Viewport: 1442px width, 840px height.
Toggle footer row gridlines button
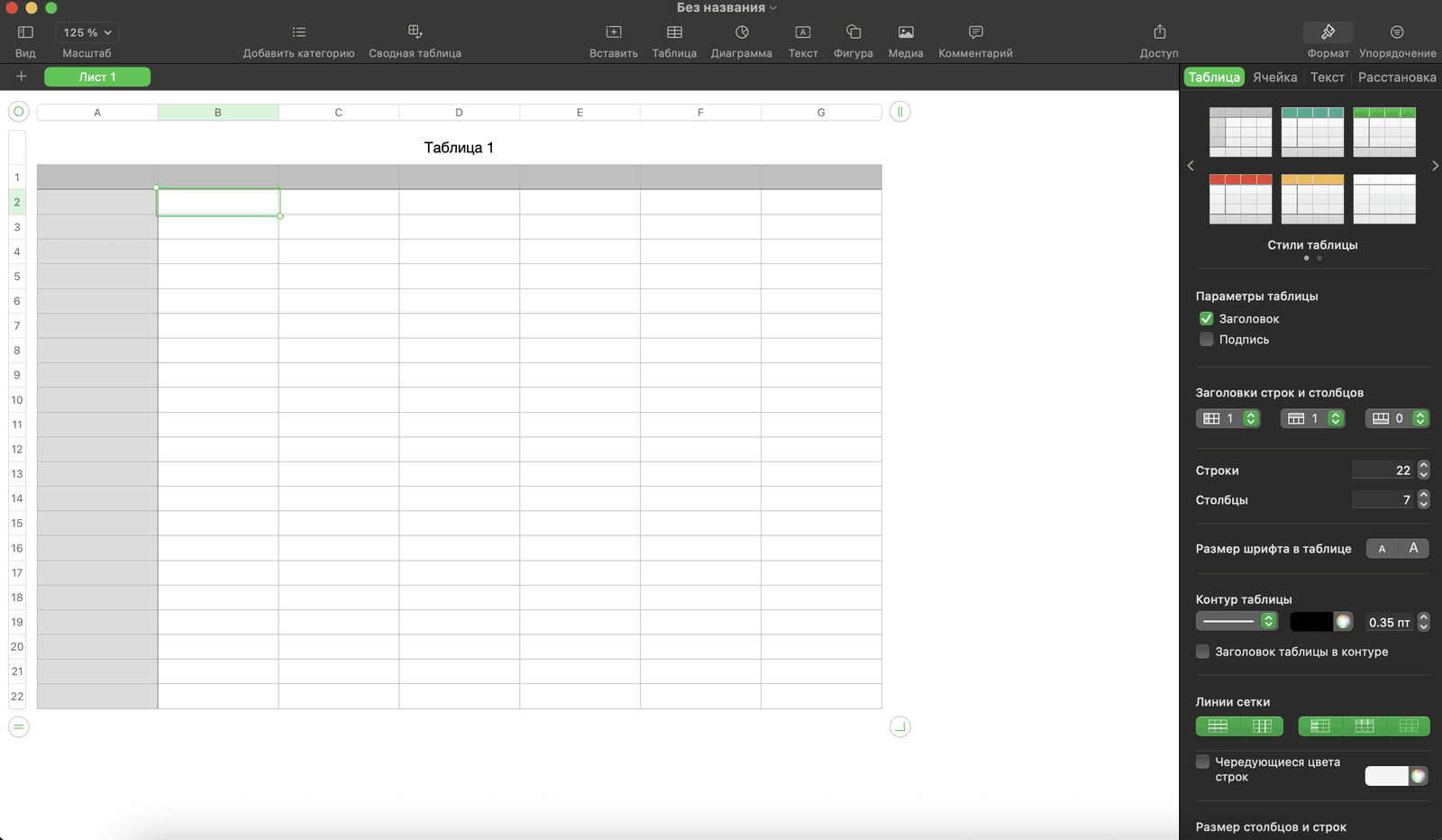click(1409, 726)
